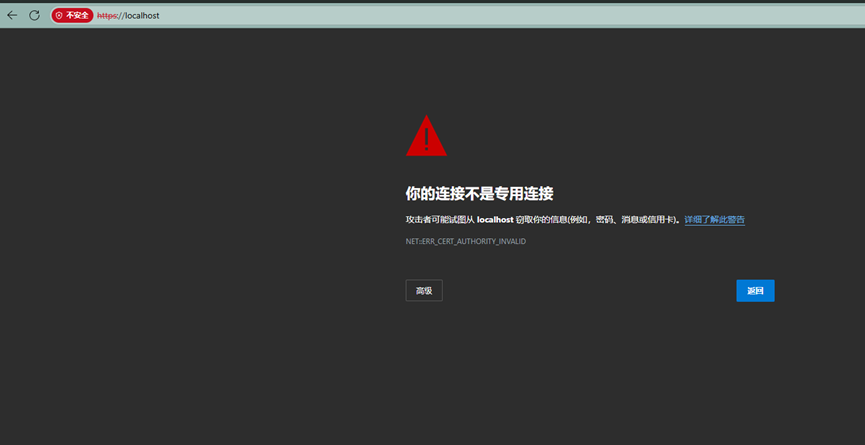Screen dimensions: 865x445
Task: Click the blue 返回 button
Action: click(x=755, y=291)
